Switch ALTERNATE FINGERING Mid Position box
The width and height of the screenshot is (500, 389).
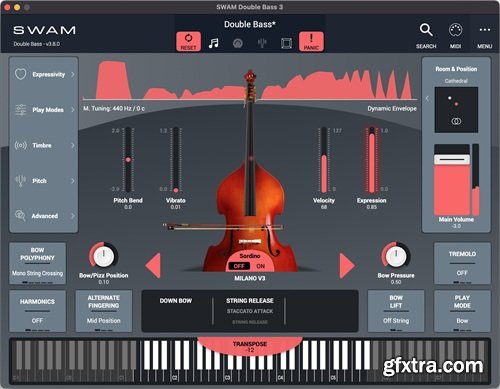tap(104, 311)
